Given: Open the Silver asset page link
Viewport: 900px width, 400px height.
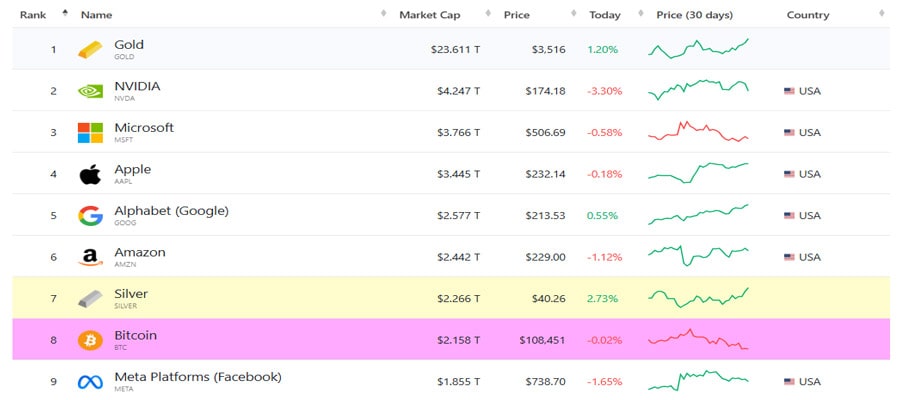Looking at the screenshot, I should (131, 294).
